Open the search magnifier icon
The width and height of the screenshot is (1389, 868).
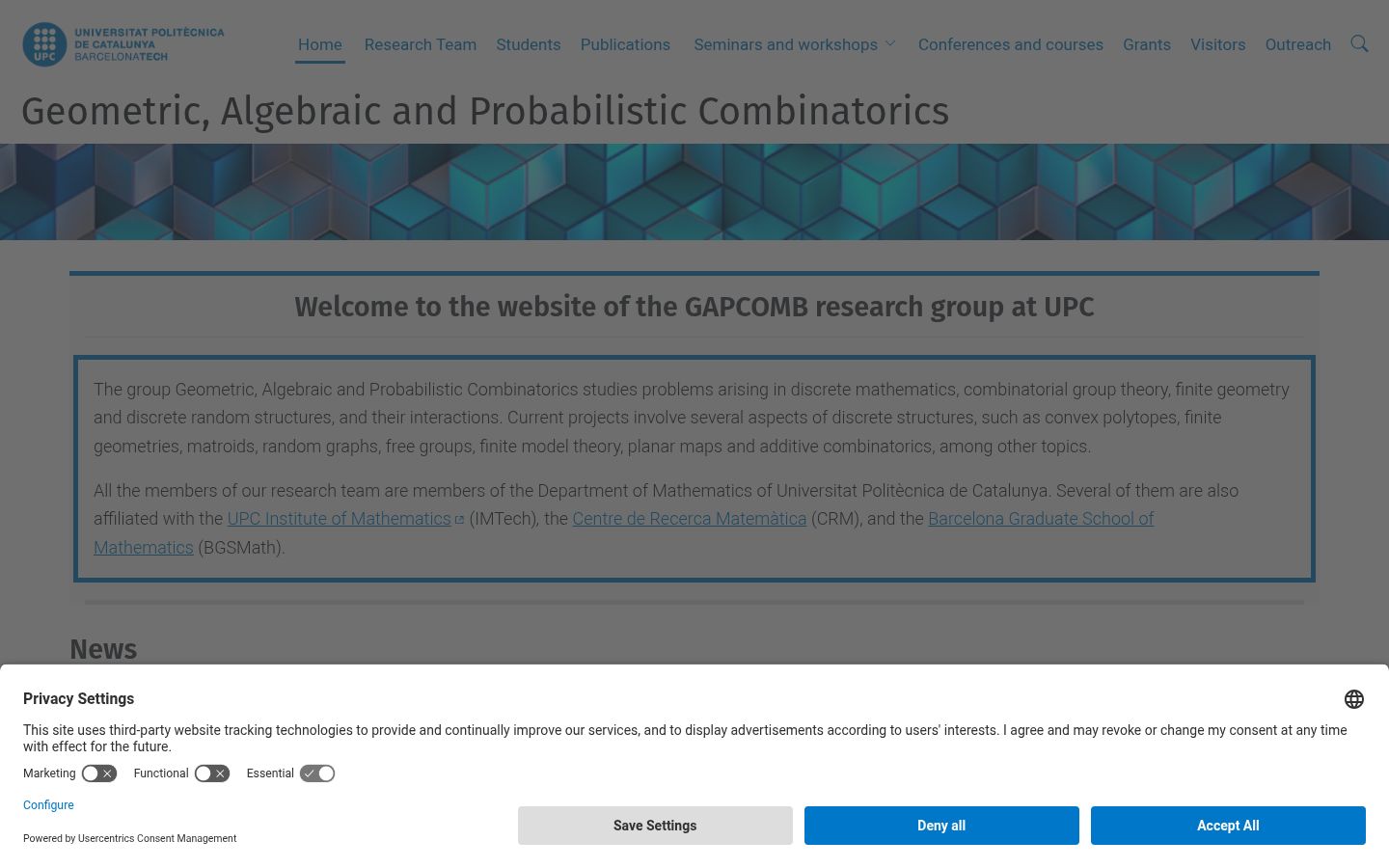pyautogui.click(x=1359, y=43)
